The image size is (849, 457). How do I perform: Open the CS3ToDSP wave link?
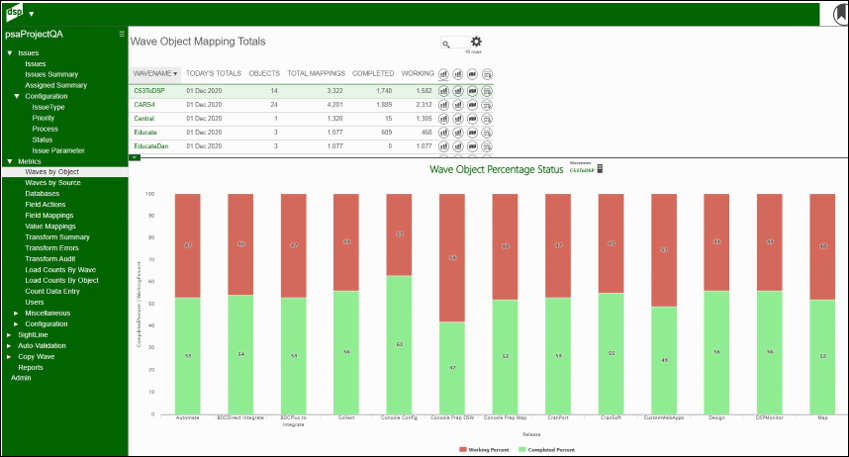[x=149, y=90]
